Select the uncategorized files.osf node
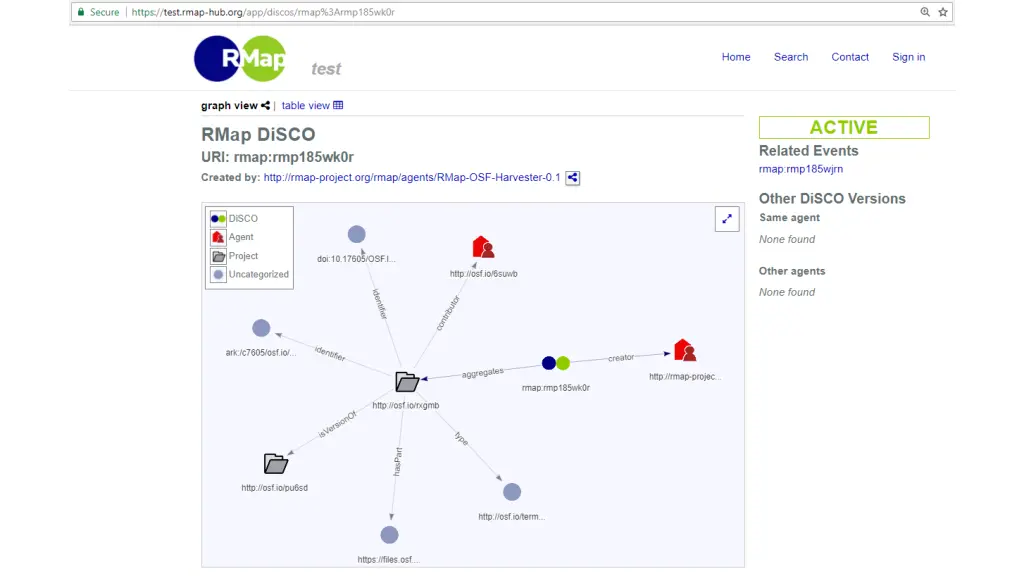The height and width of the screenshot is (576, 1024). 389,535
